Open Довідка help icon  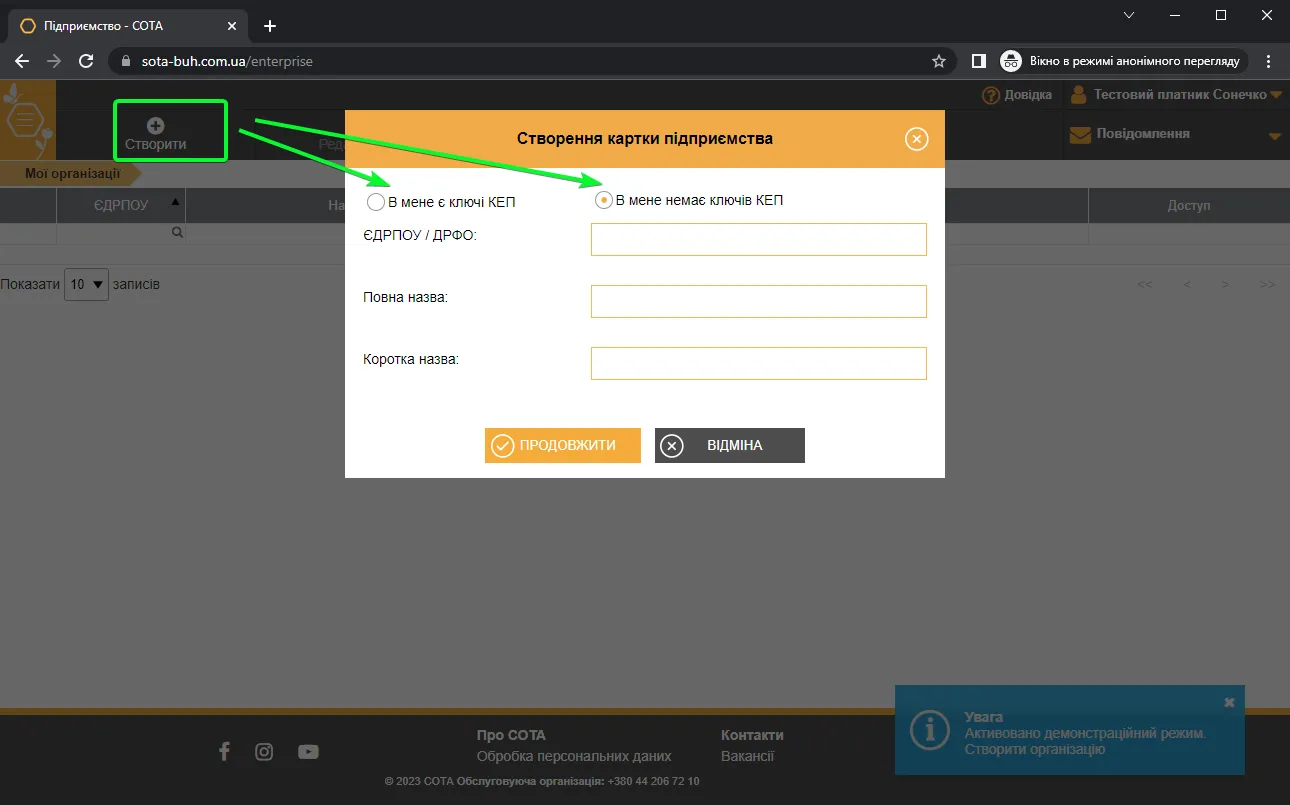tap(991, 95)
